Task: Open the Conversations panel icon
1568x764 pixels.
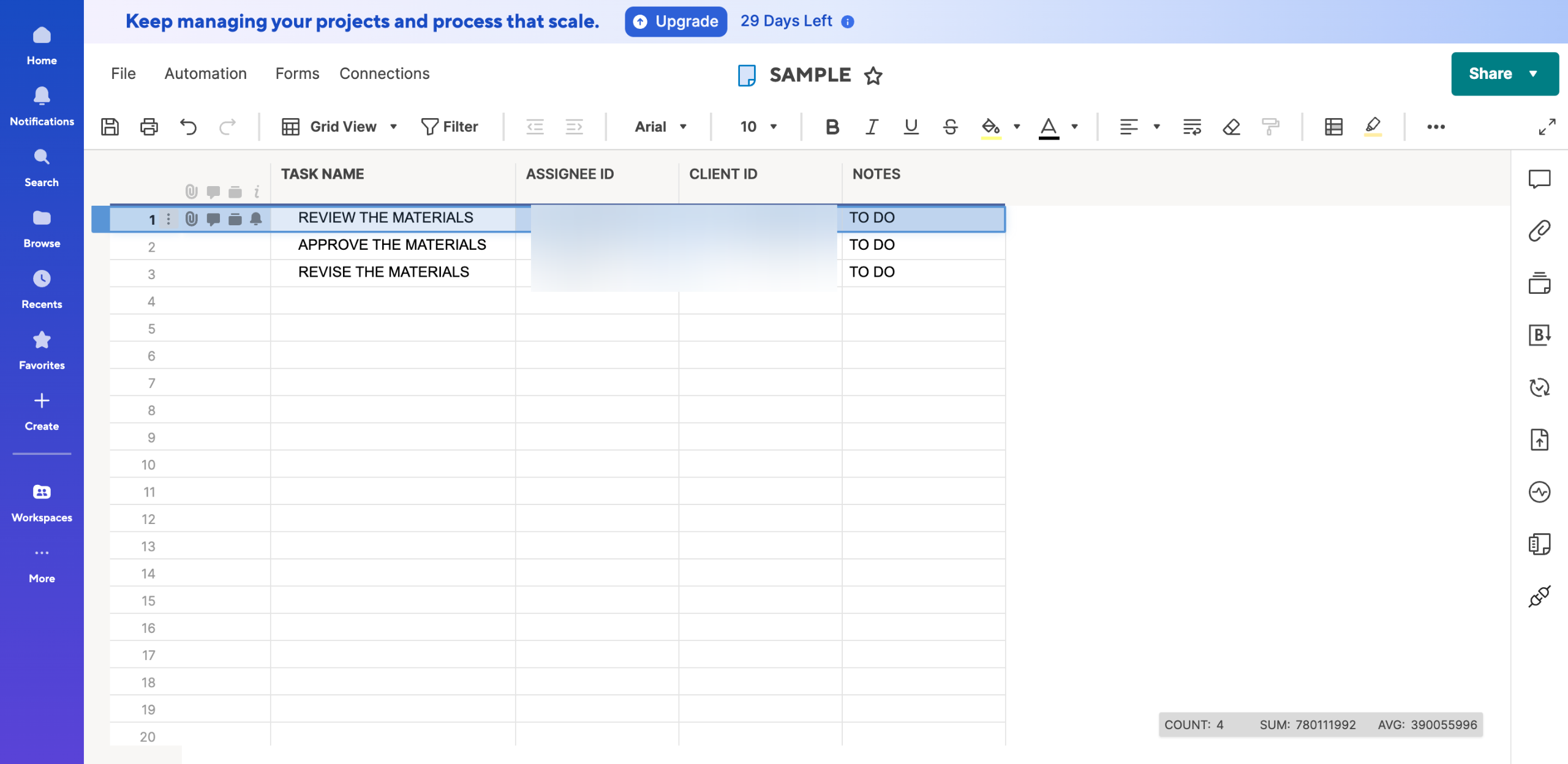Action: click(x=1539, y=179)
